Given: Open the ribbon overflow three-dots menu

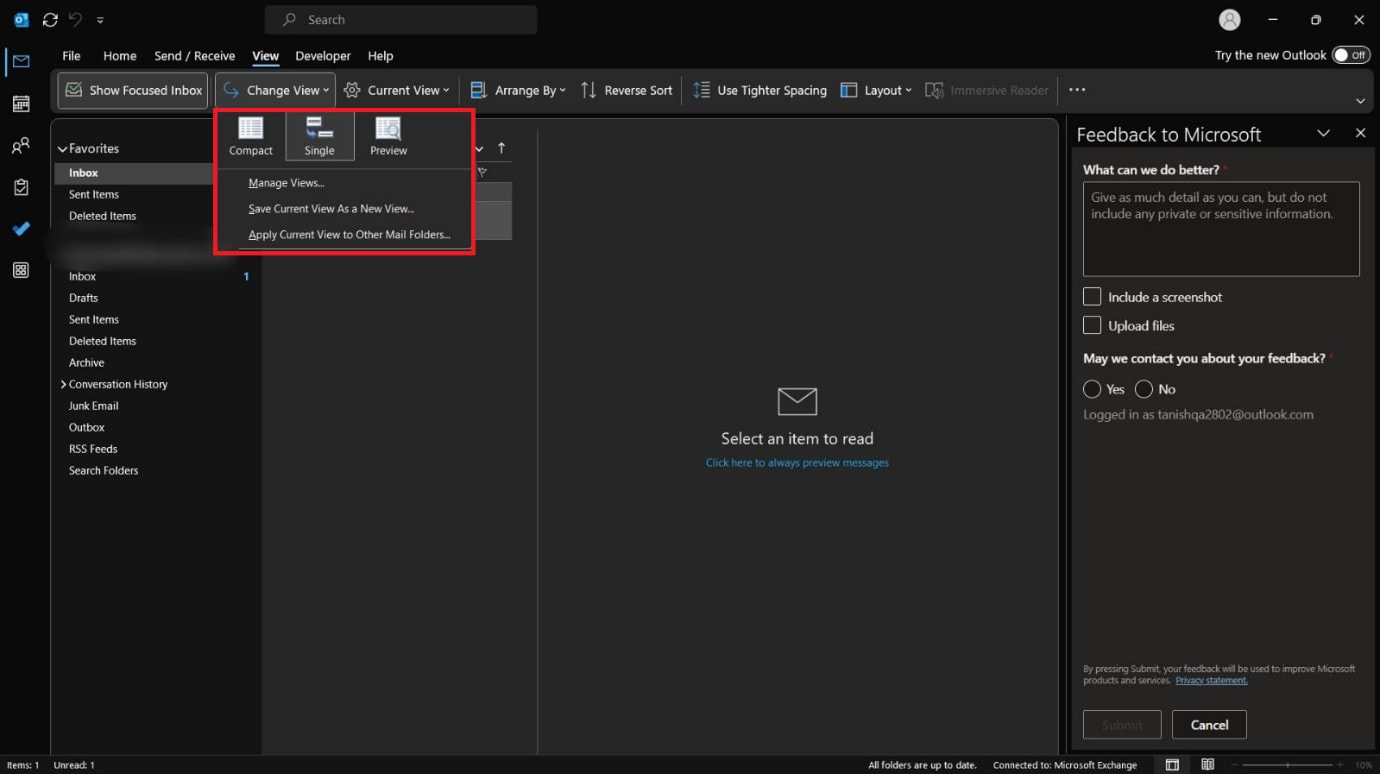Looking at the screenshot, I should 1077,90.
